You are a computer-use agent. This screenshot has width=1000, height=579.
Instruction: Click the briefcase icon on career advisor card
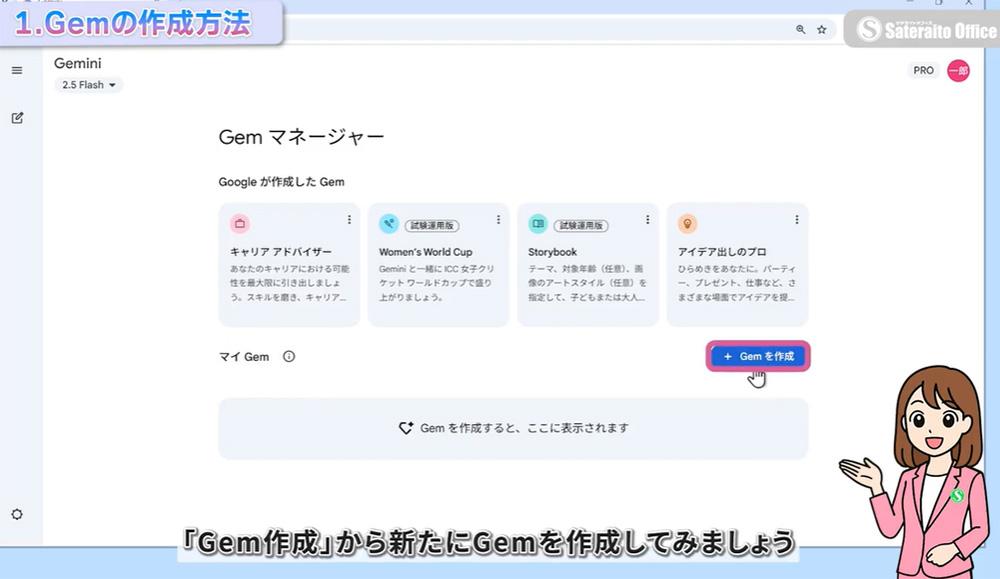click(240, 224)
